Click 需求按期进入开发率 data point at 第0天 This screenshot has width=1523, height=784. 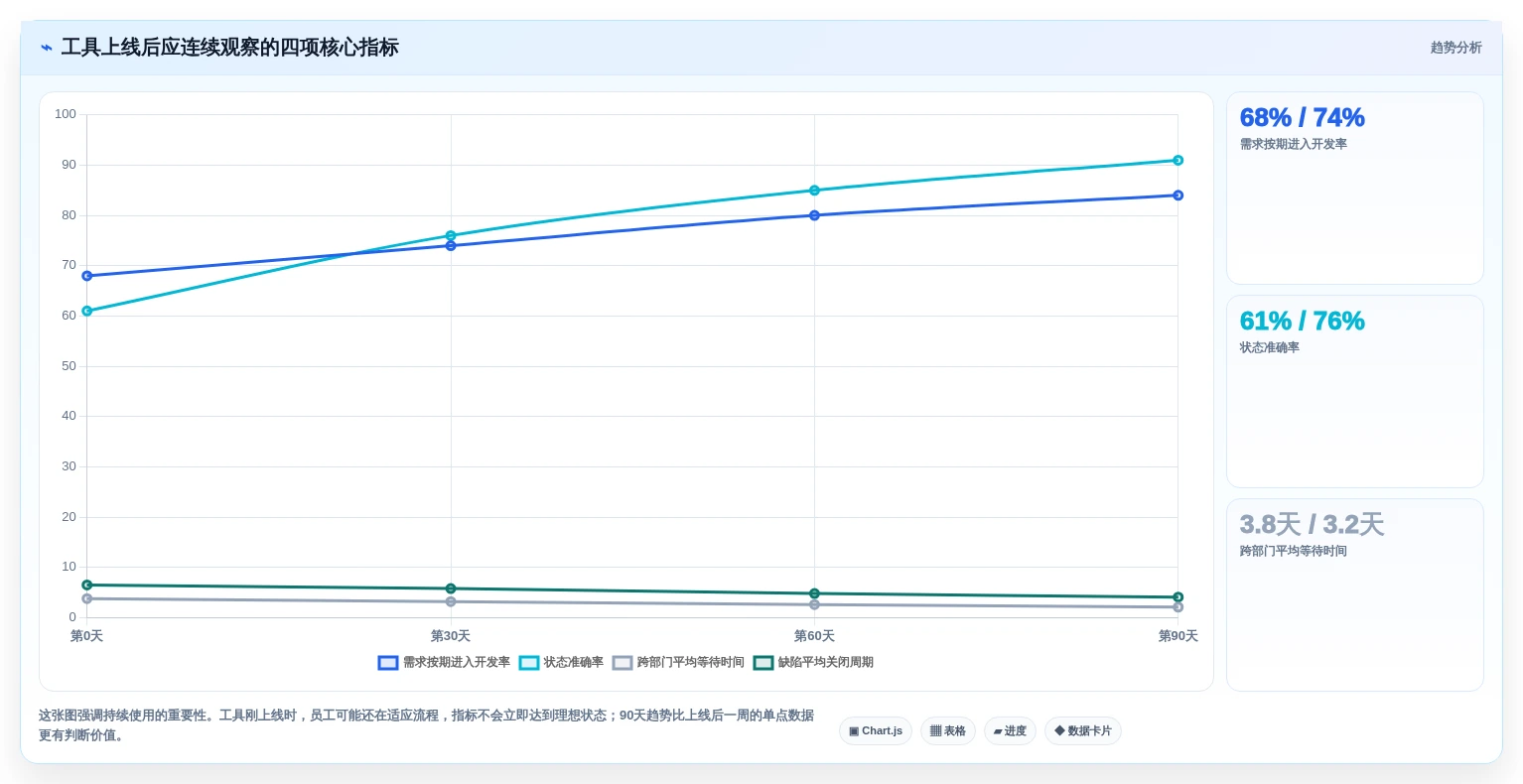87,276
